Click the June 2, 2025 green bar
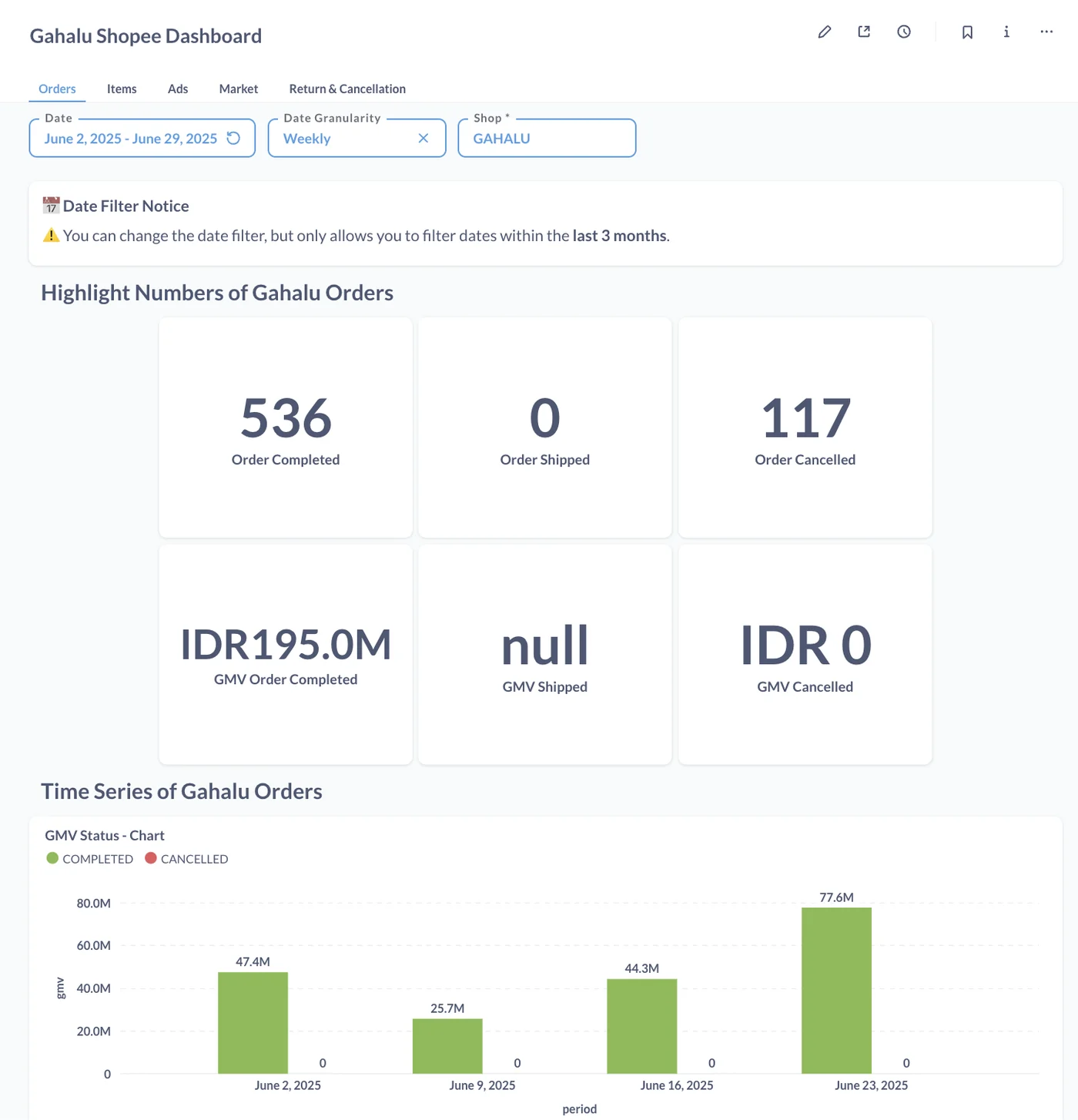The width and height of the screenshot is (1078, 1120). coord(253,1023)
